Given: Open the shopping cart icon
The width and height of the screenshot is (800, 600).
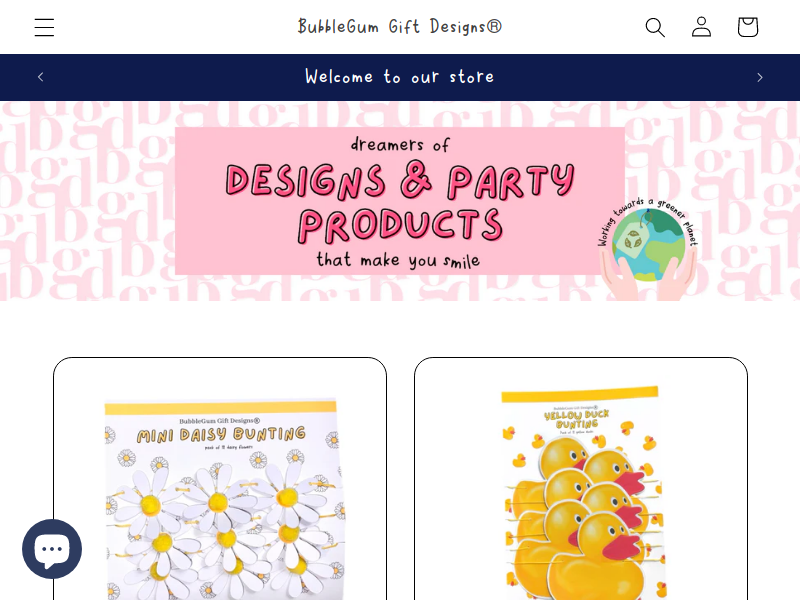Looking at the screenshot, I should pos(748,27).
